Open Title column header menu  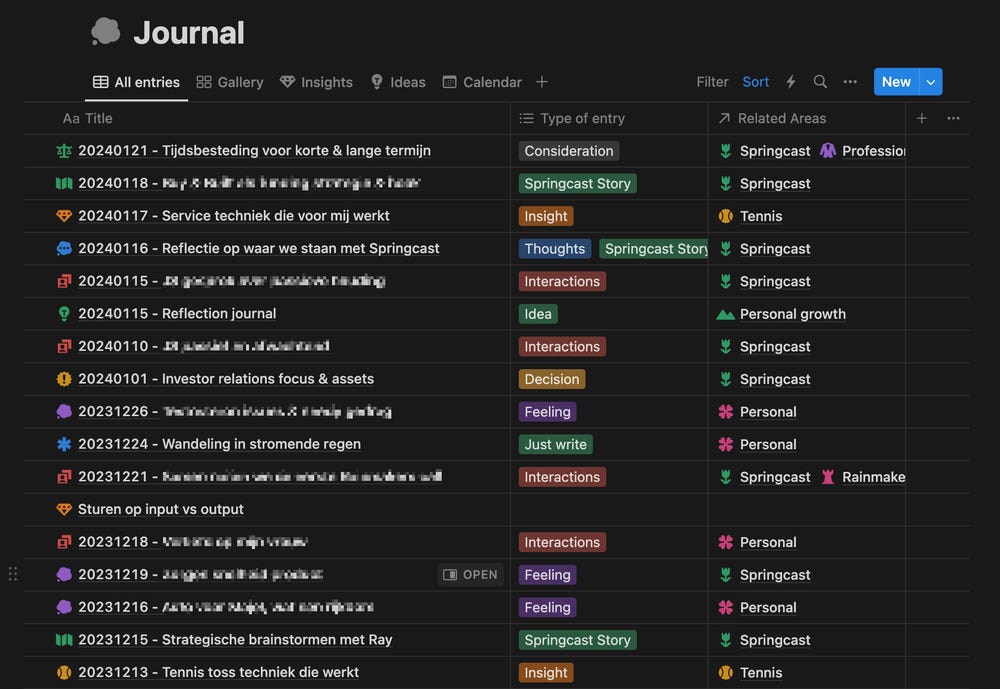[267, 118]
